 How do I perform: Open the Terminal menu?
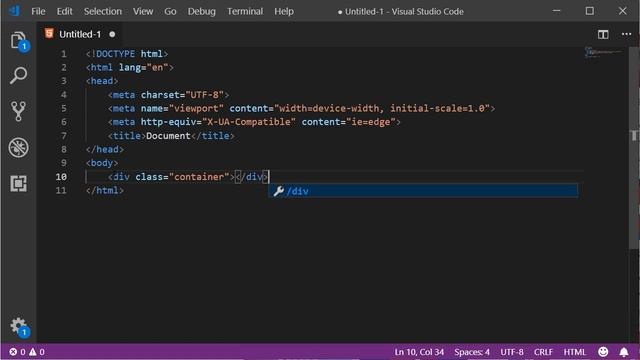tap(245, 11)
